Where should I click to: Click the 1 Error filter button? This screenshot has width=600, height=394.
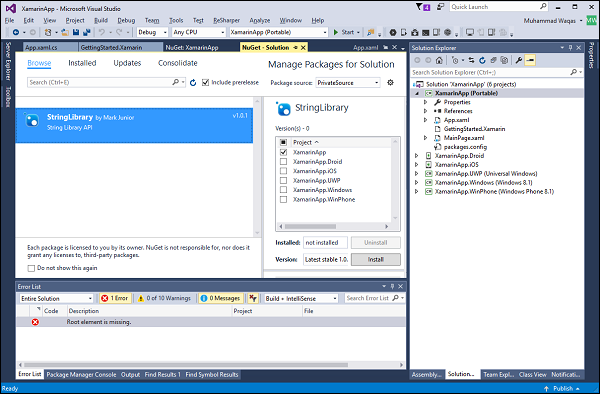[x=115, y=298]
